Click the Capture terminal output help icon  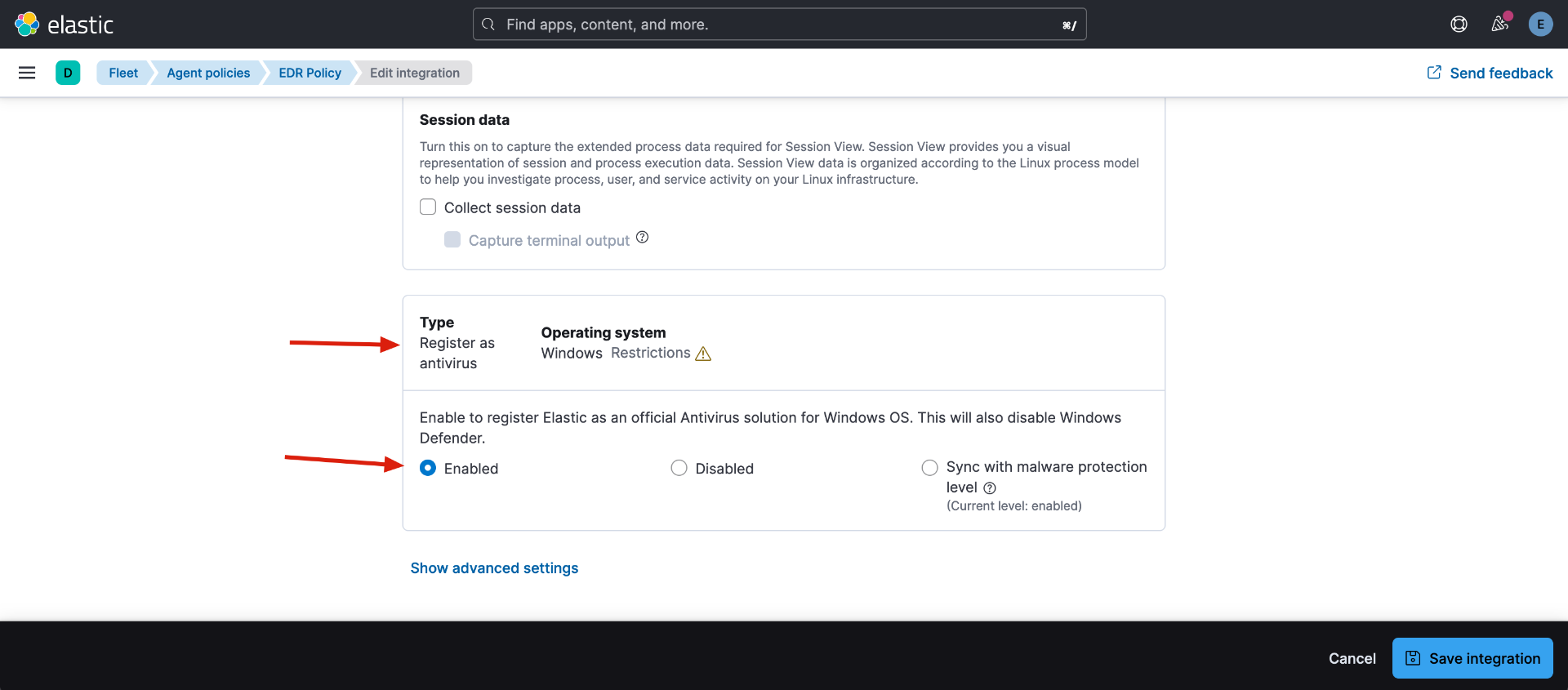643,238
